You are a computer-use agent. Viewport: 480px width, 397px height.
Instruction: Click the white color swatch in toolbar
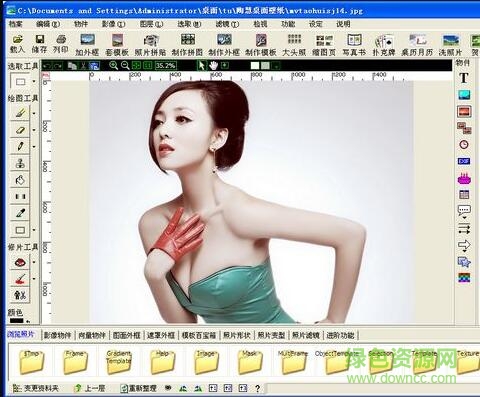pyautogui.click(x=255, y=66)
